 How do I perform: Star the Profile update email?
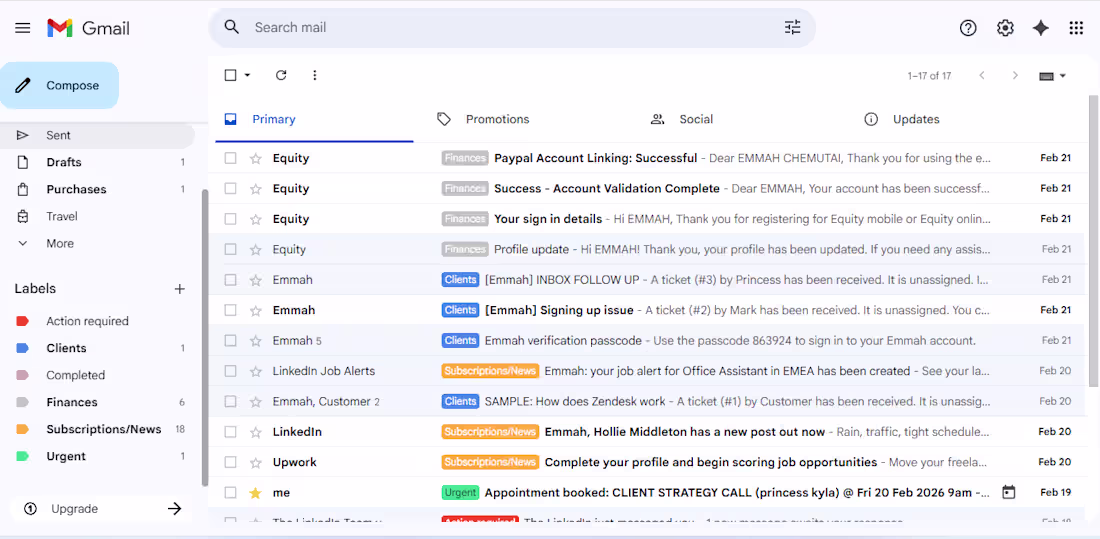click(255, 249)
